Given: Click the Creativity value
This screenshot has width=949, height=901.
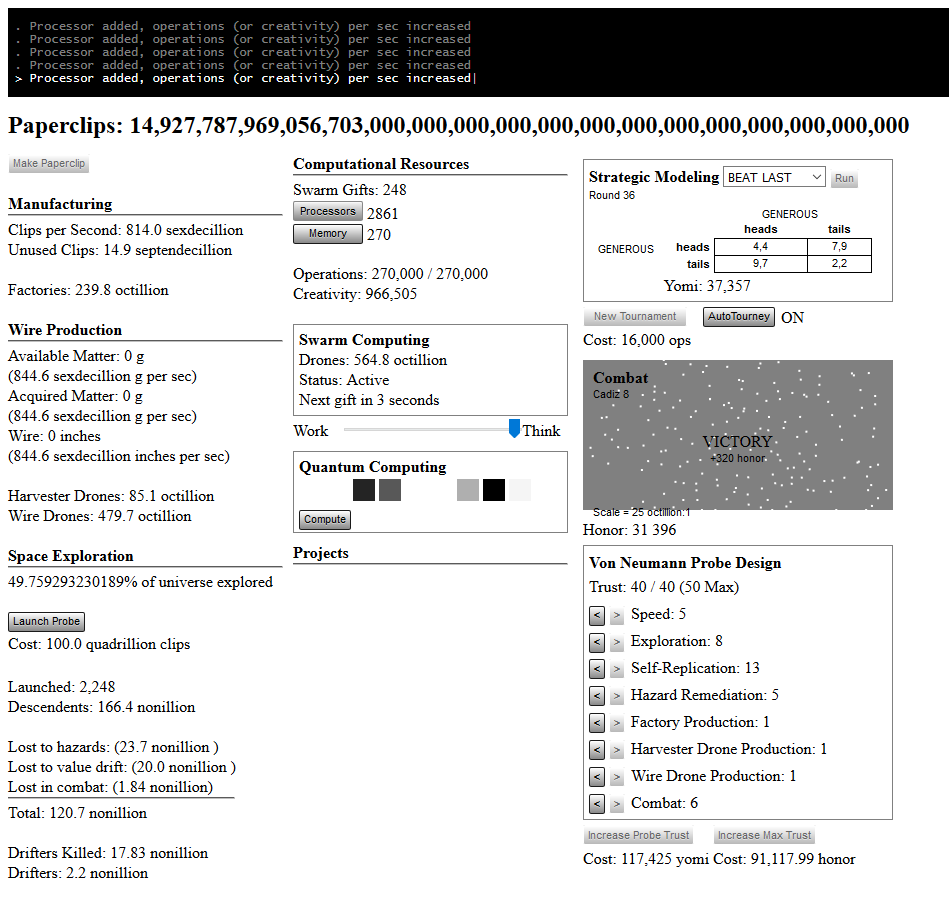Looking at the screenshot, I should pos(355,294).
